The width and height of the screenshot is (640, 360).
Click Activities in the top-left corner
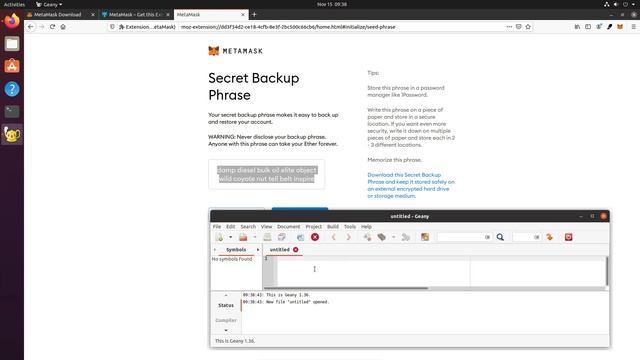(x=14, y=4)
